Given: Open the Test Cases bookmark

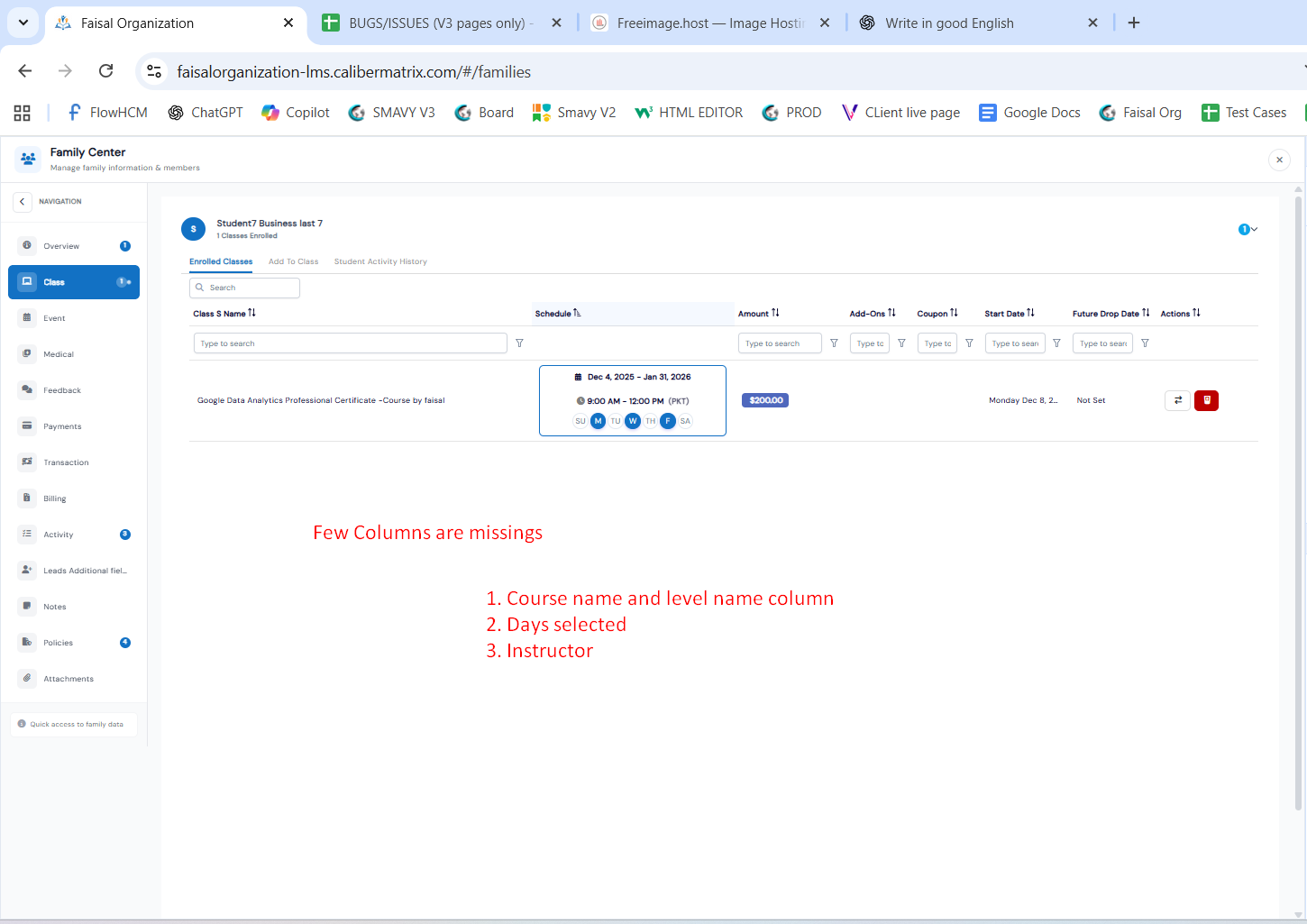Looking at the screenshot, I should [1244, 113].
